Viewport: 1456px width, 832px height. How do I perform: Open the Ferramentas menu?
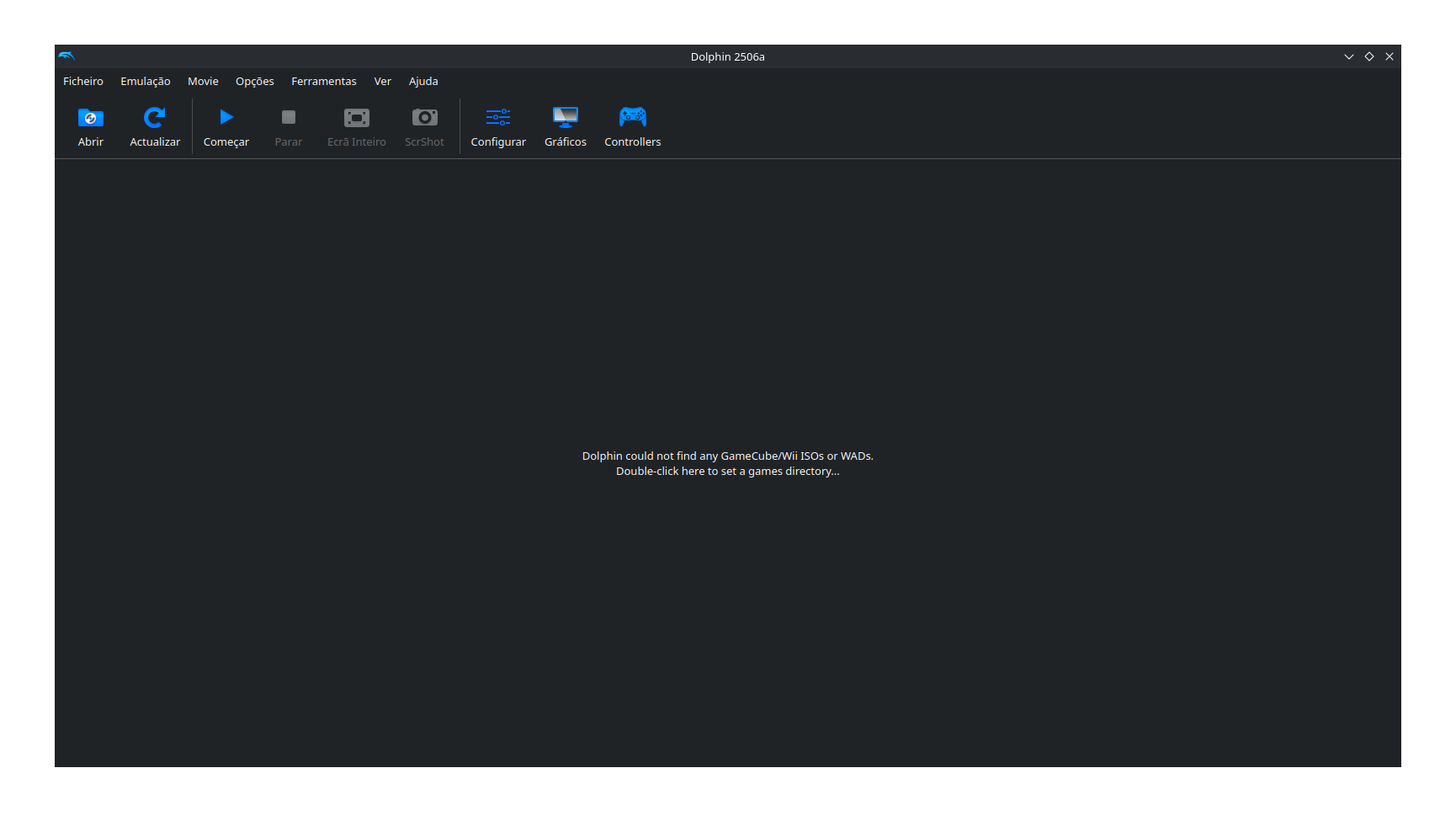323,81
